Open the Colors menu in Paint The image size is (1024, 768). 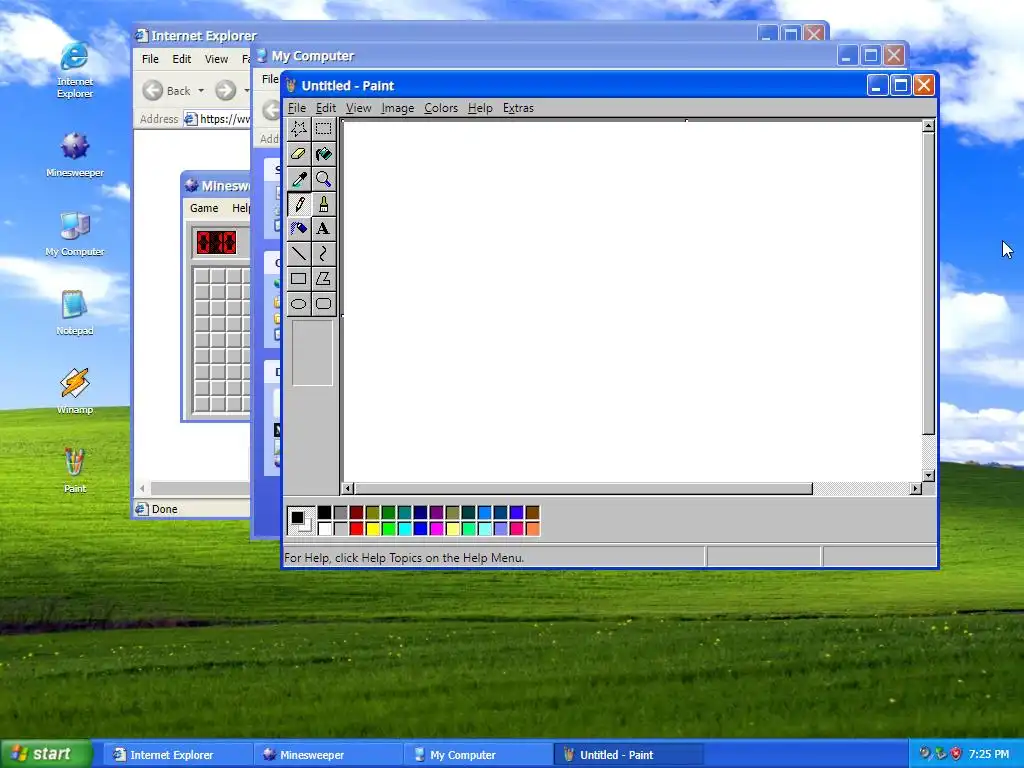tap(441, 108)
